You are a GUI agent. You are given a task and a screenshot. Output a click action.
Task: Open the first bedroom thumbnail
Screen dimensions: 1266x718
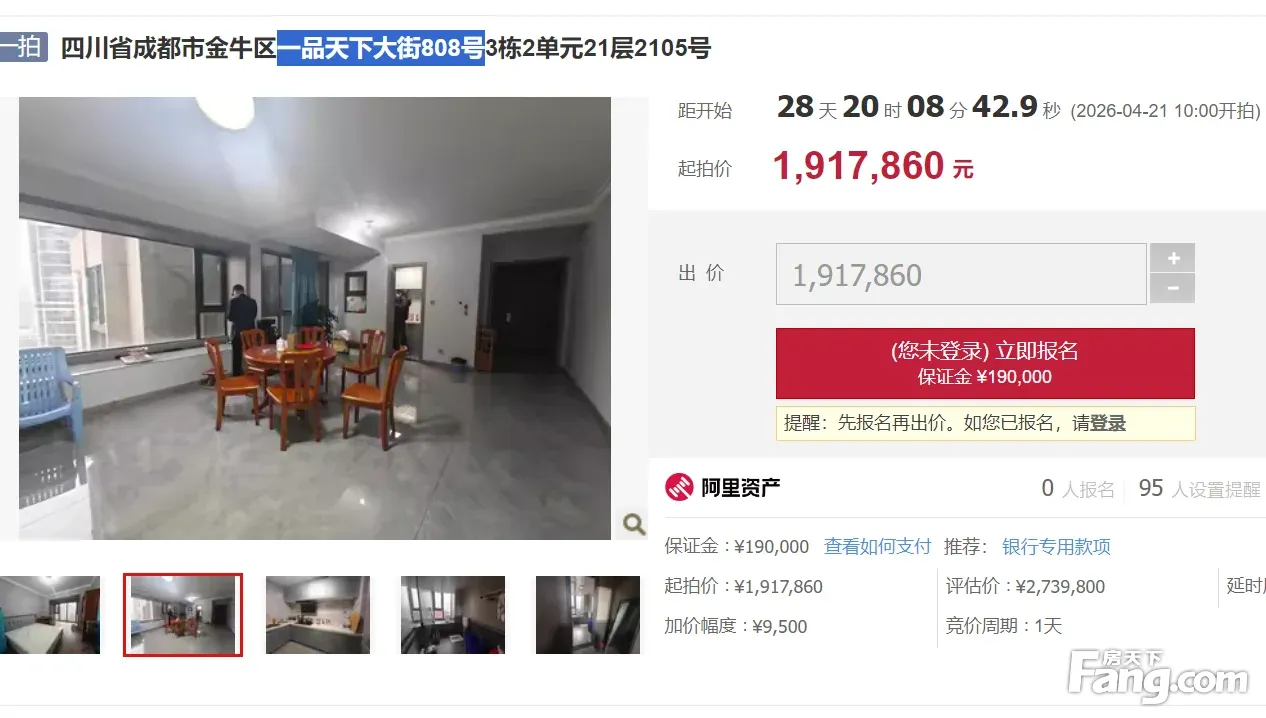(x=50, y=615)
